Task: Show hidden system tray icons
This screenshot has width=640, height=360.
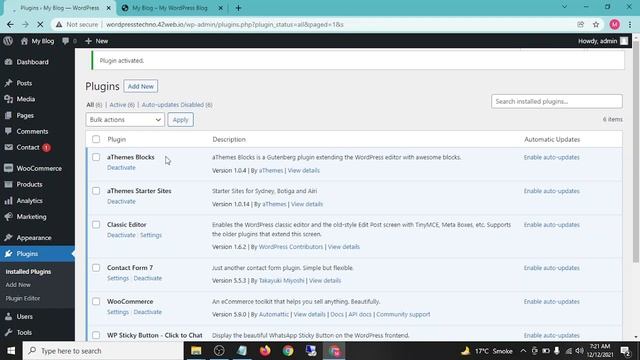Action: 523,351
